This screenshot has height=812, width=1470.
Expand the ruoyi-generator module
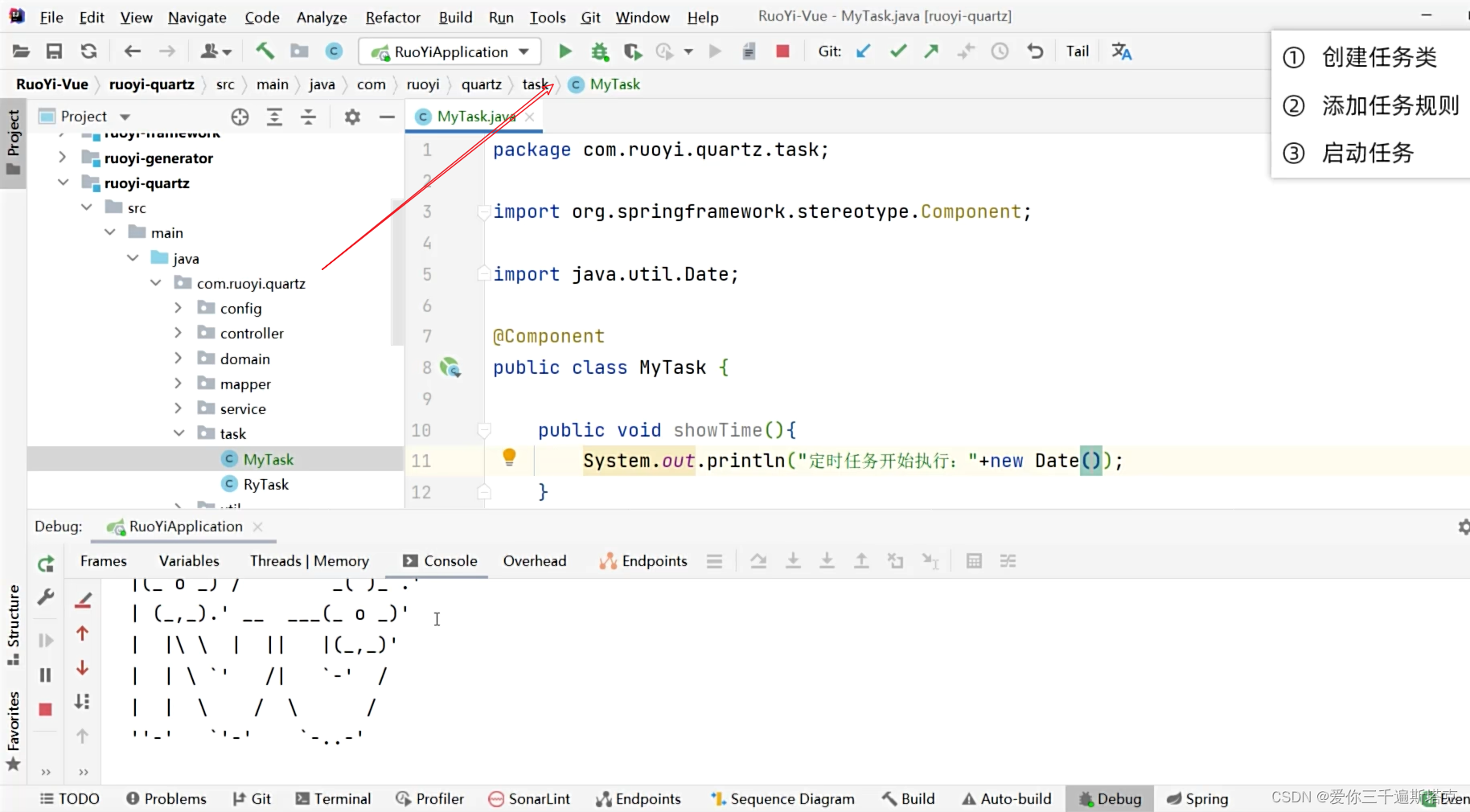[63, 158]
